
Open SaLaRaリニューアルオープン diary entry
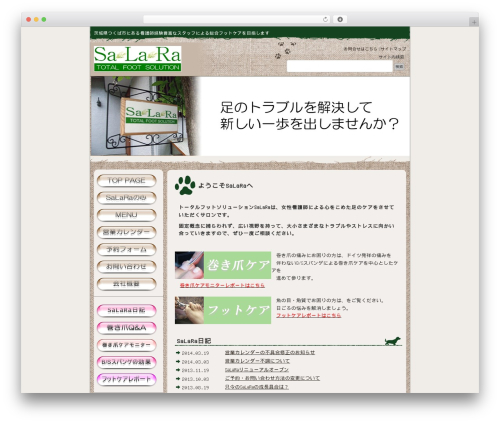257,370
